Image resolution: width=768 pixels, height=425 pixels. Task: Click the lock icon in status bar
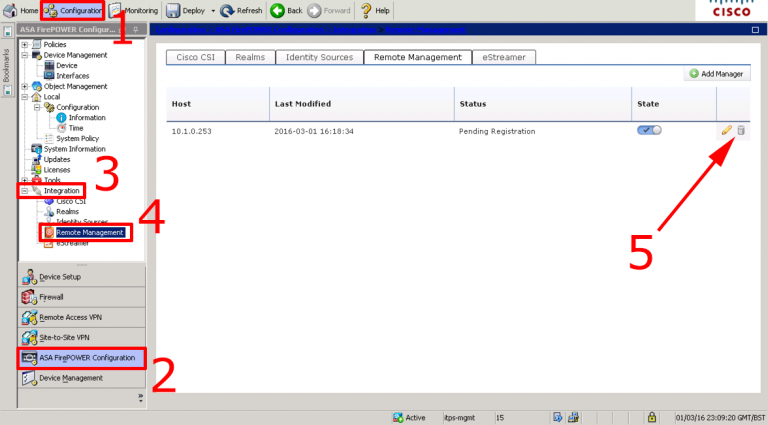[x=651, y=417]
